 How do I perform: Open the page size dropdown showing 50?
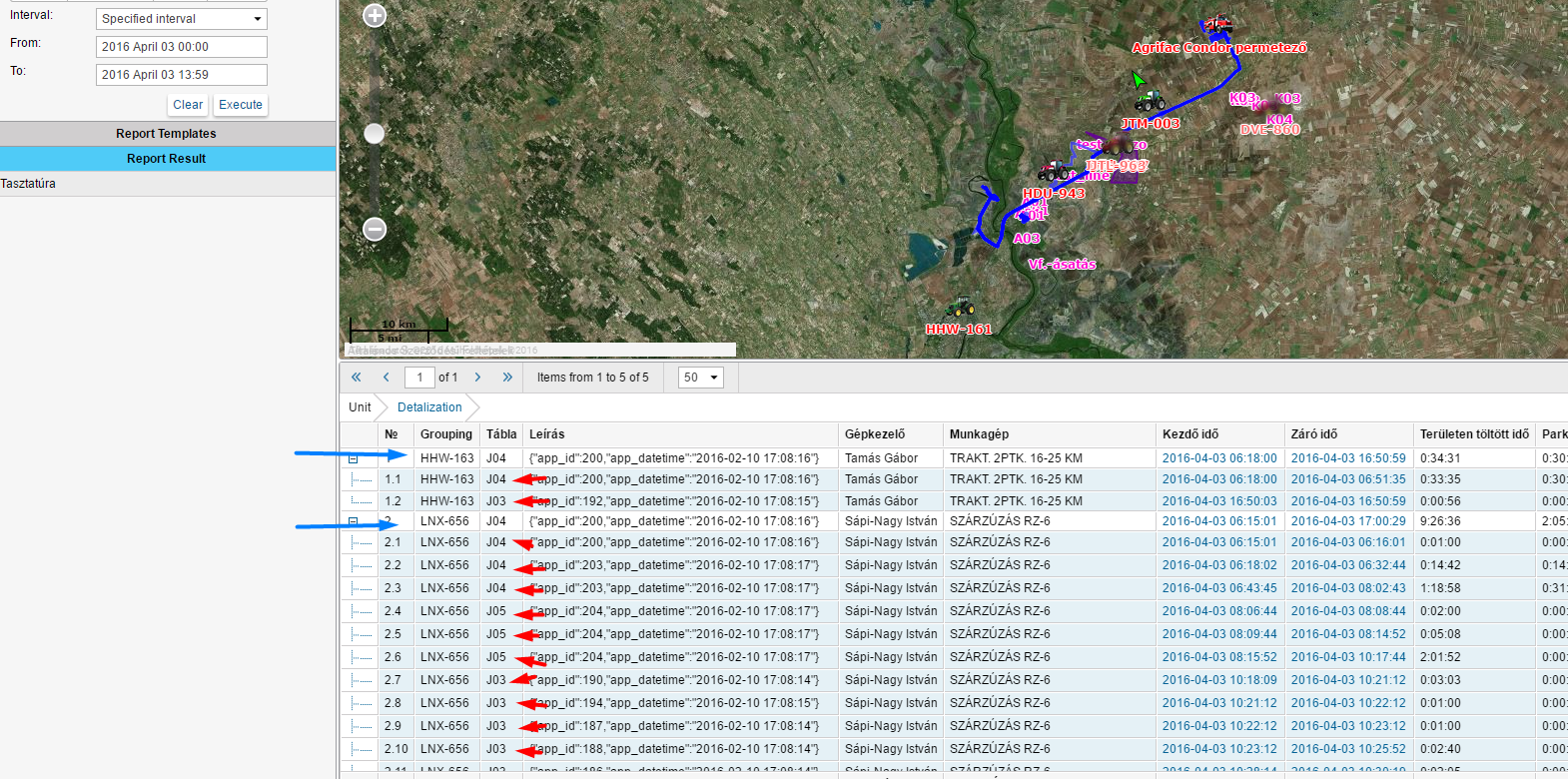pos(700,378)
